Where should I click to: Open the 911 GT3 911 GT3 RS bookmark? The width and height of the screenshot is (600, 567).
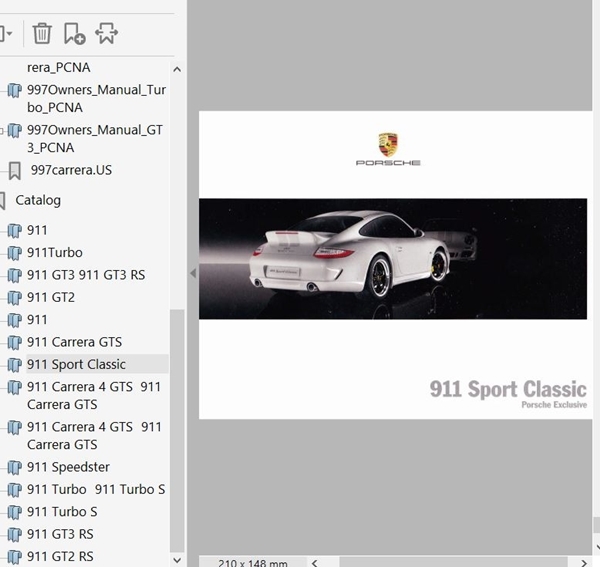click(x=86, y=275)
